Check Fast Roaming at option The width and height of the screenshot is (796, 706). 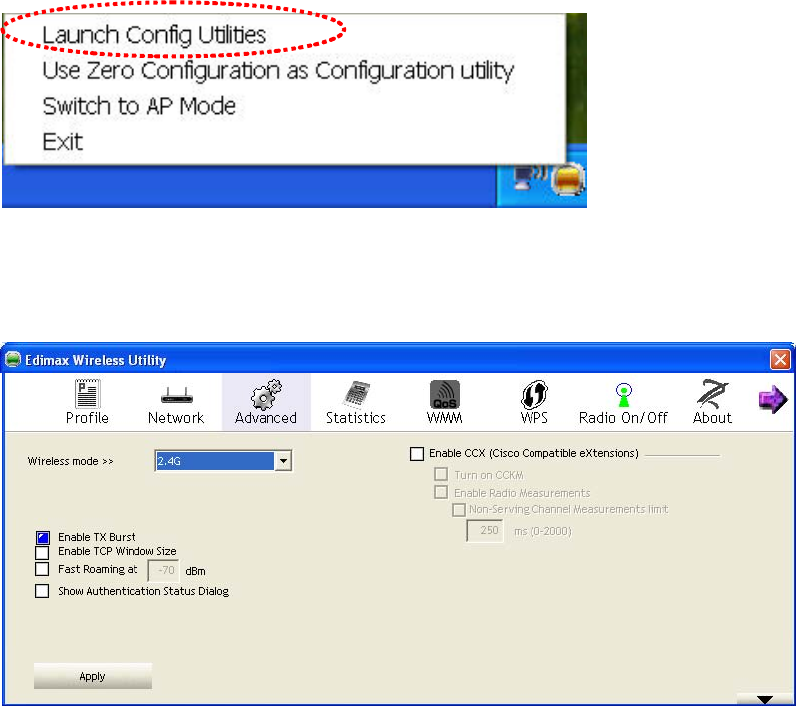coord(42,569)
